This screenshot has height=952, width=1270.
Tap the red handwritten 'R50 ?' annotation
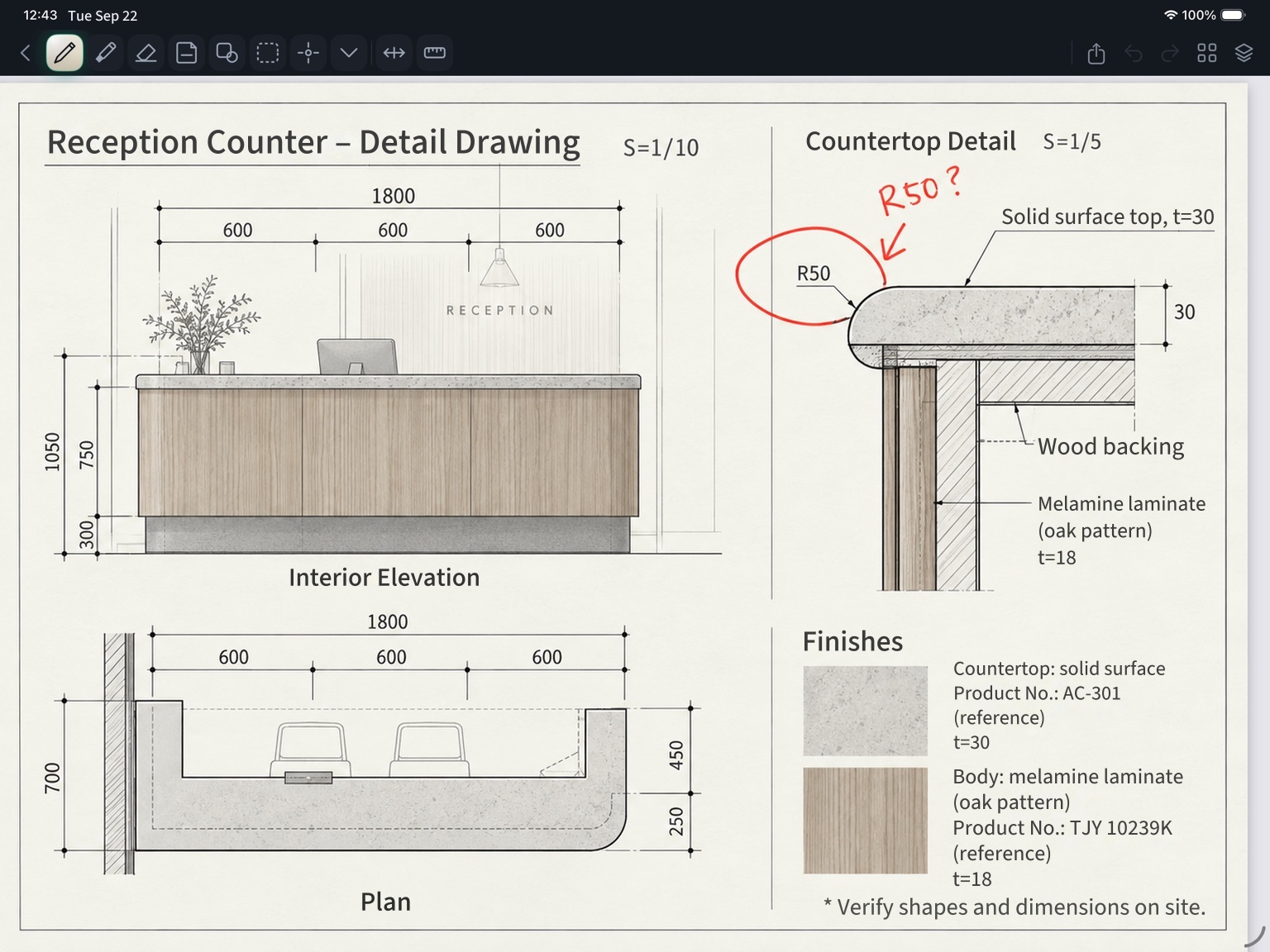919,191
